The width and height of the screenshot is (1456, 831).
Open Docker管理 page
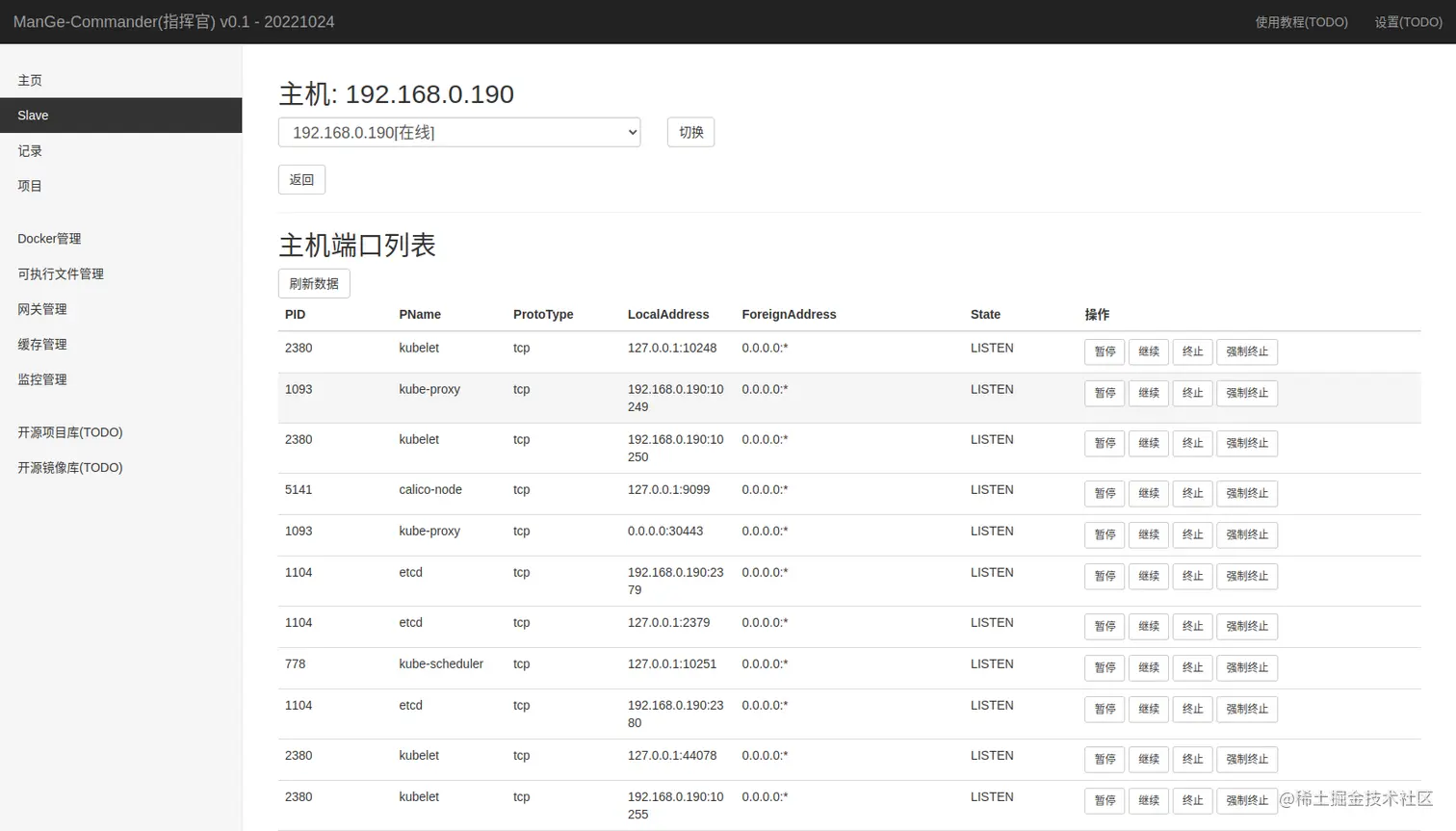pyautogui.click(x=49, y=239)
